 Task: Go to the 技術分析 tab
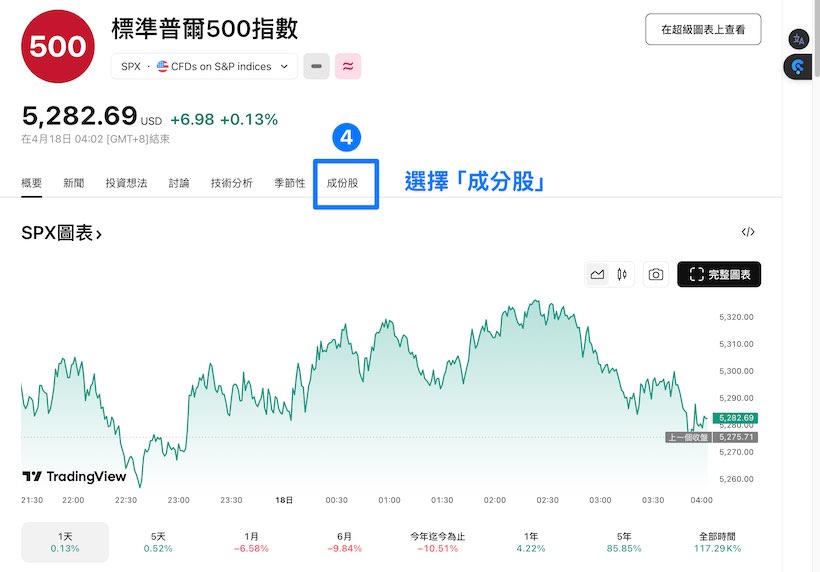coord(232,183)
